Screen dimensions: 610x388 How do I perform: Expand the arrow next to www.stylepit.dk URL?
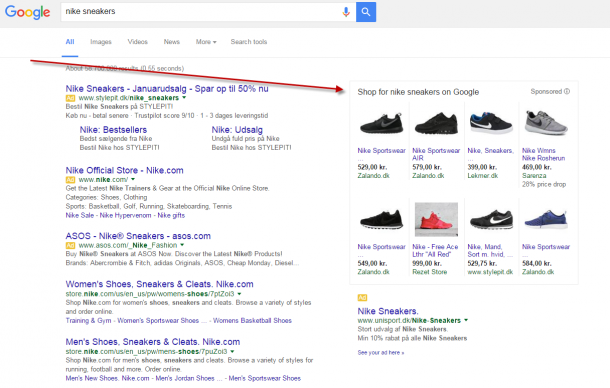click(x=184, y=98)
